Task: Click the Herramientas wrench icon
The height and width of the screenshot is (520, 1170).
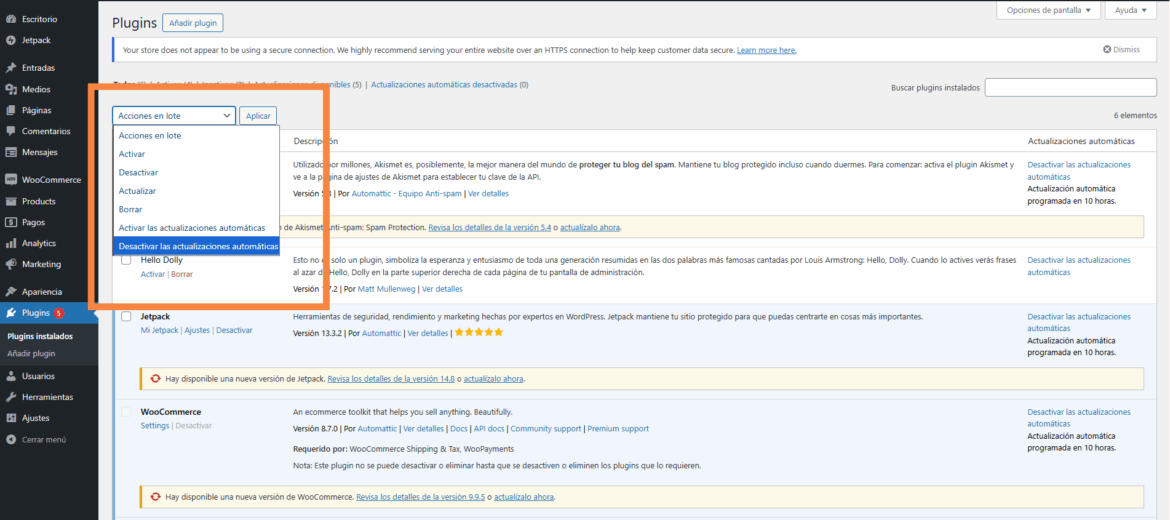Action: (x=10, y=397)
